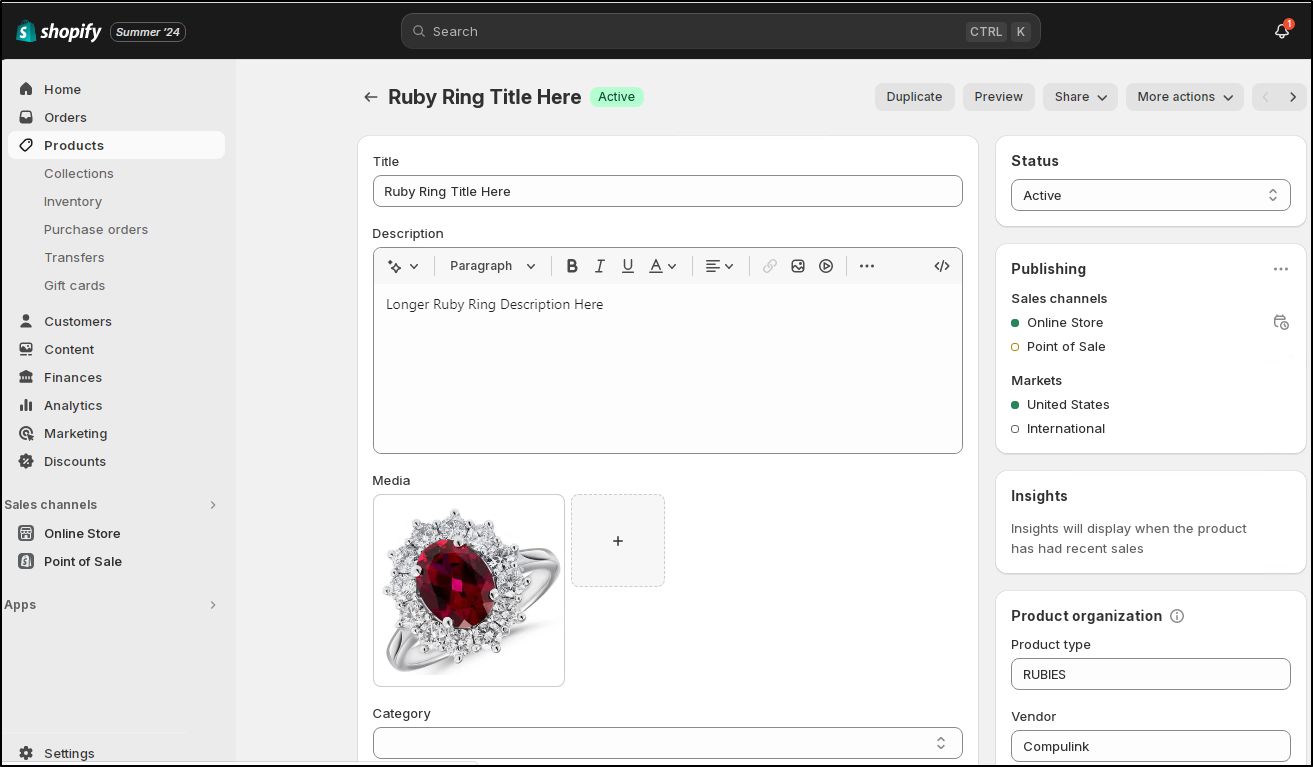Click the Active status badge beside title
The height and width of the screenshot is (767, 1313).
616,97
